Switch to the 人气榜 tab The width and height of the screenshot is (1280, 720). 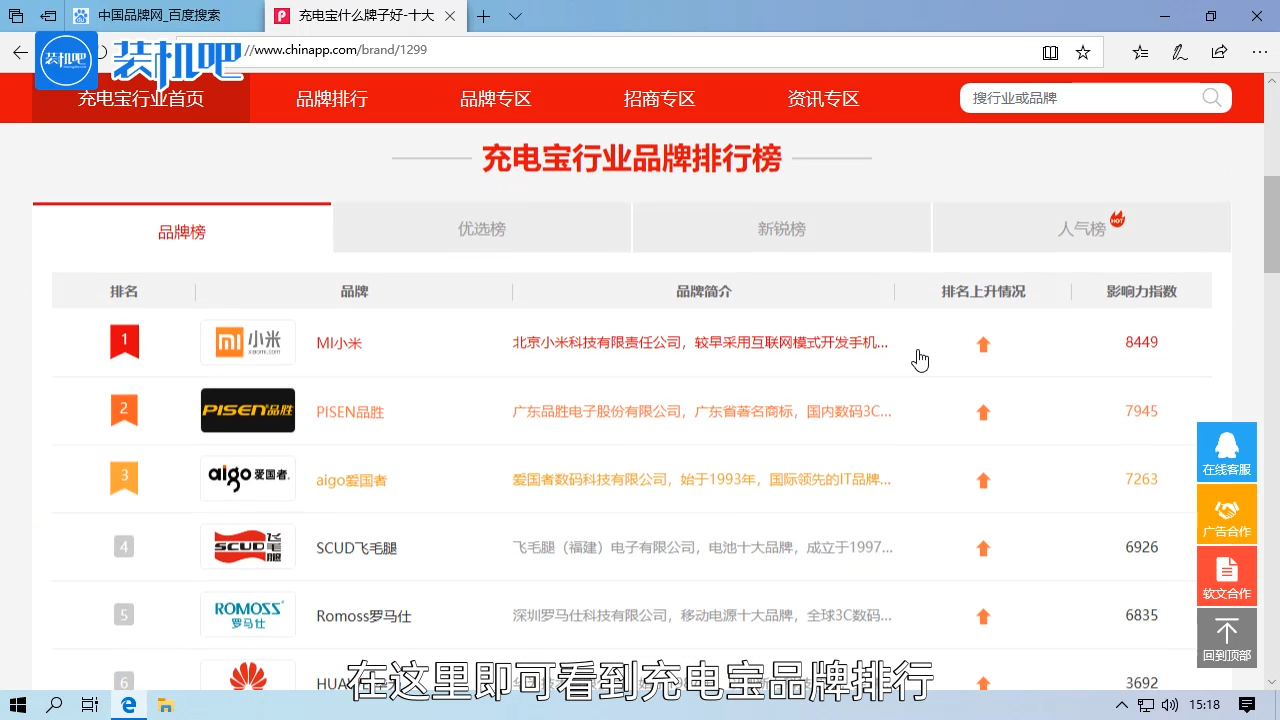point(1081,228)
